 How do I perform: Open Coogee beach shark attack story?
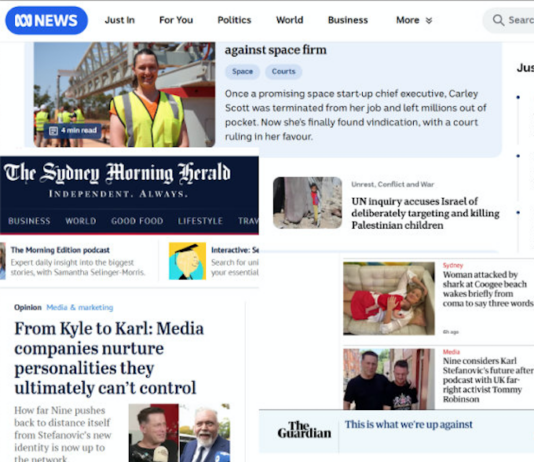[x=488, y=289]
